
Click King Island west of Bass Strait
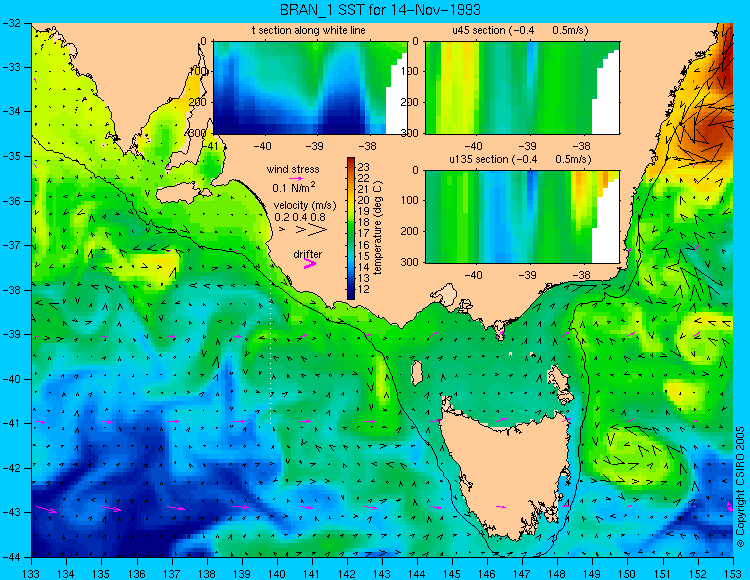click(x=417, y=373)
